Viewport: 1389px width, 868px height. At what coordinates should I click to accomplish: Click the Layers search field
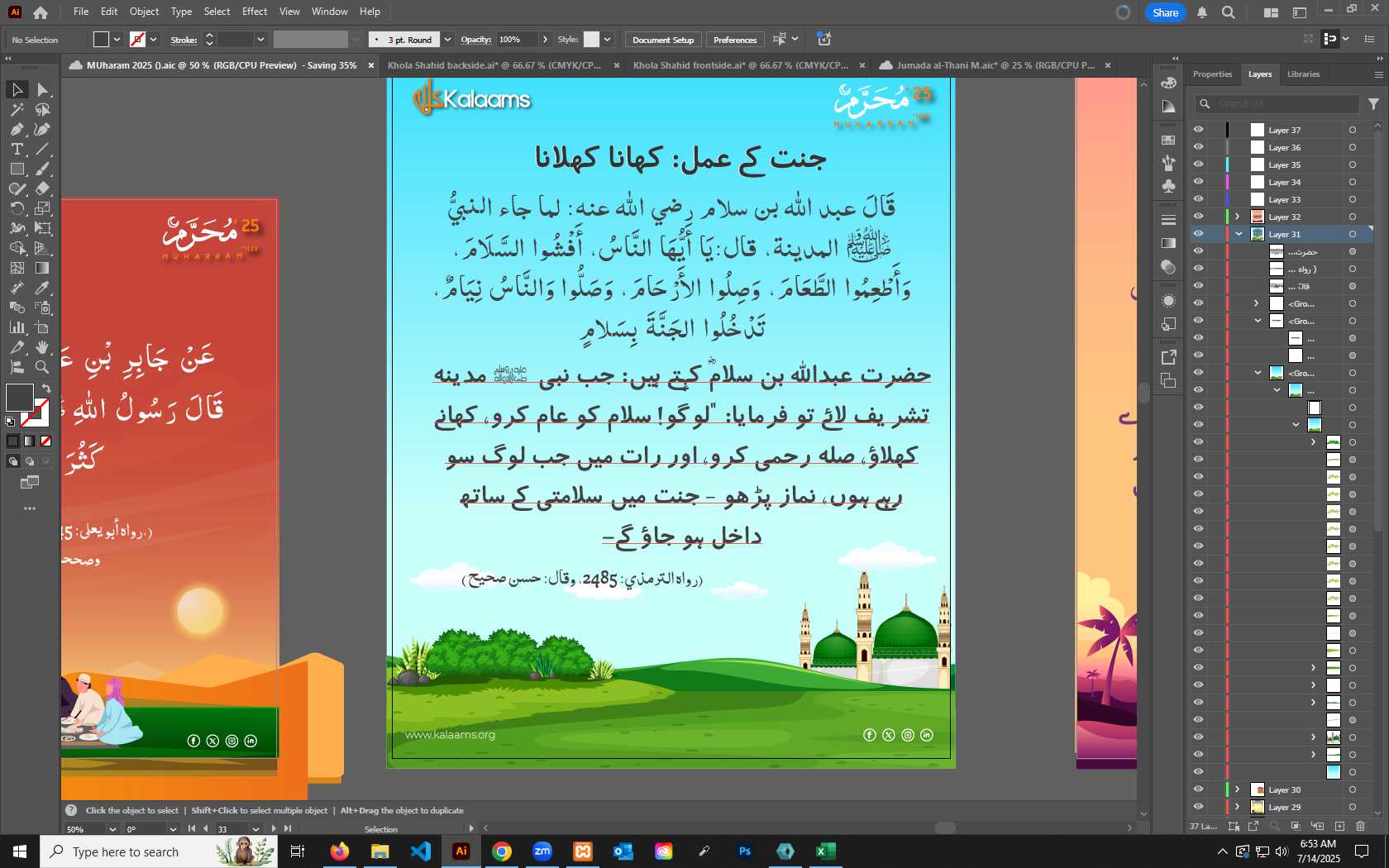pyautogui.click(x=1277, y=104)
